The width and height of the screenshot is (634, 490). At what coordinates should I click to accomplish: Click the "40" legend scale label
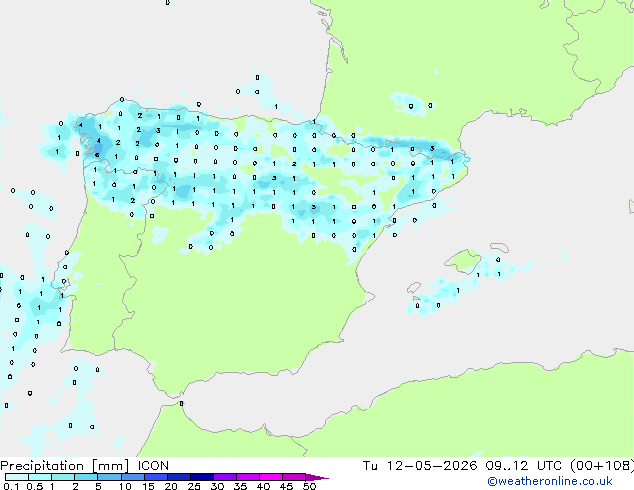point(263,486)
